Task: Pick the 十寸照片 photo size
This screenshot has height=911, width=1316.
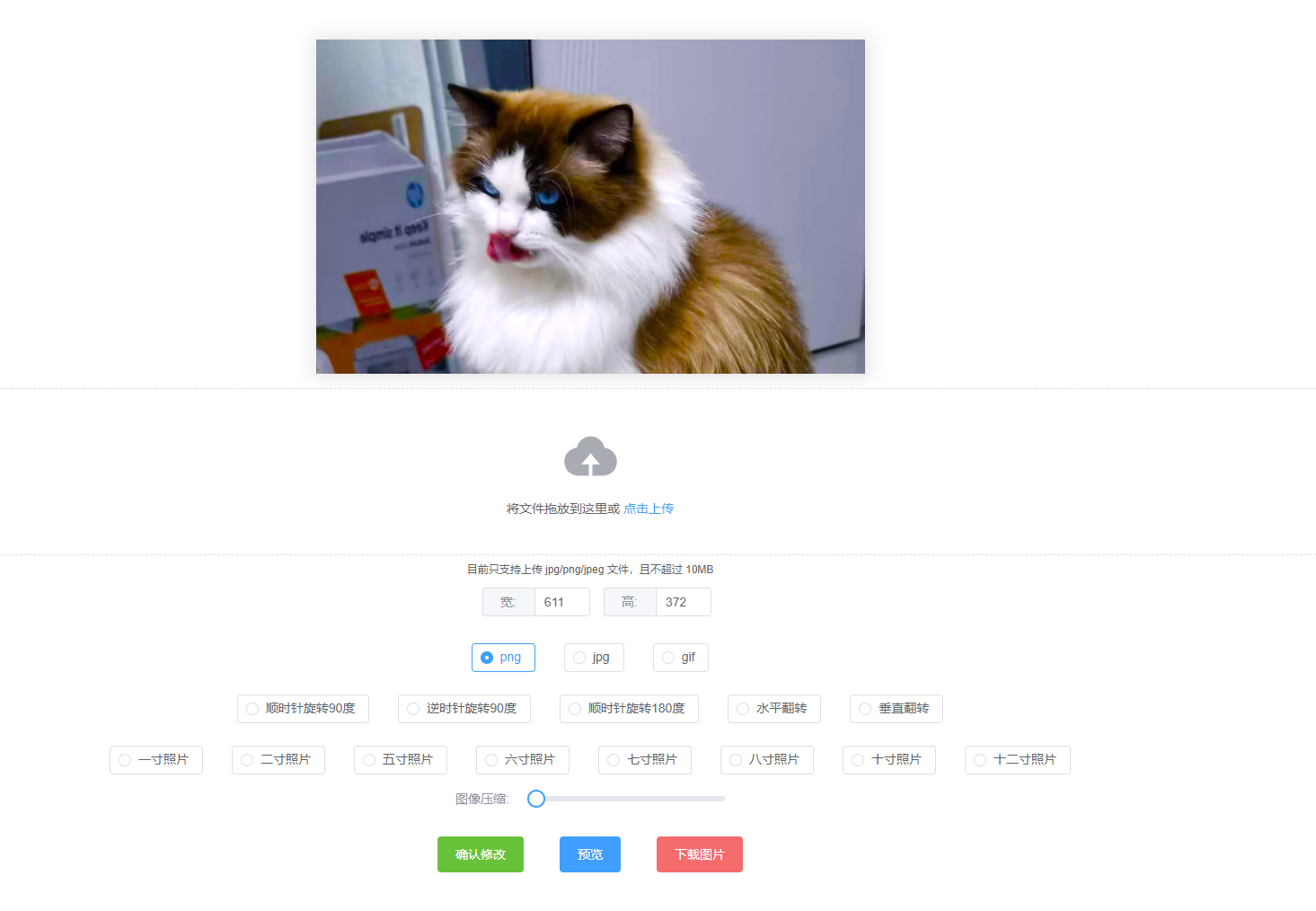Action: pos(889,760)
